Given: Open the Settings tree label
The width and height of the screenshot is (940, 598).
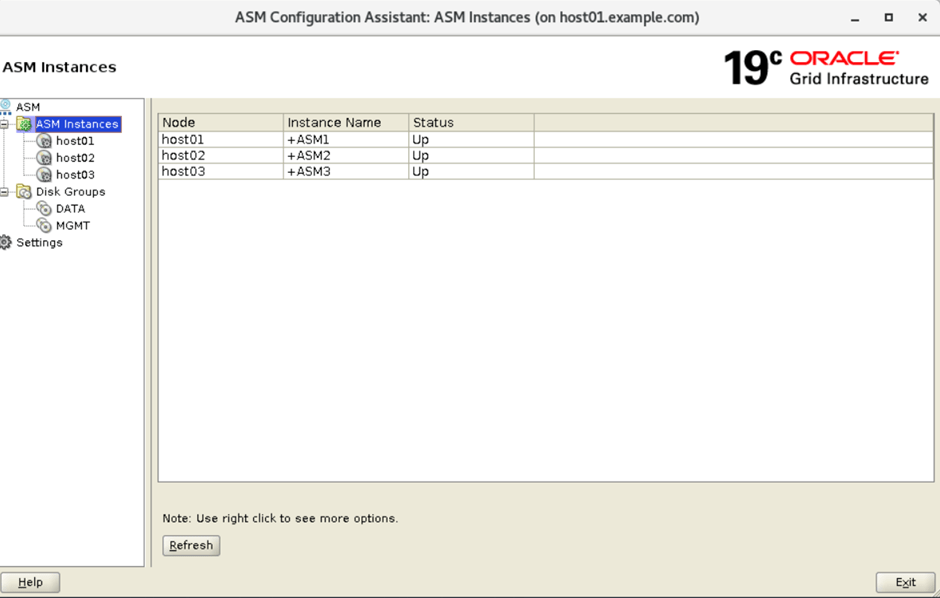Looking at the screenshot, I should 40,243.
